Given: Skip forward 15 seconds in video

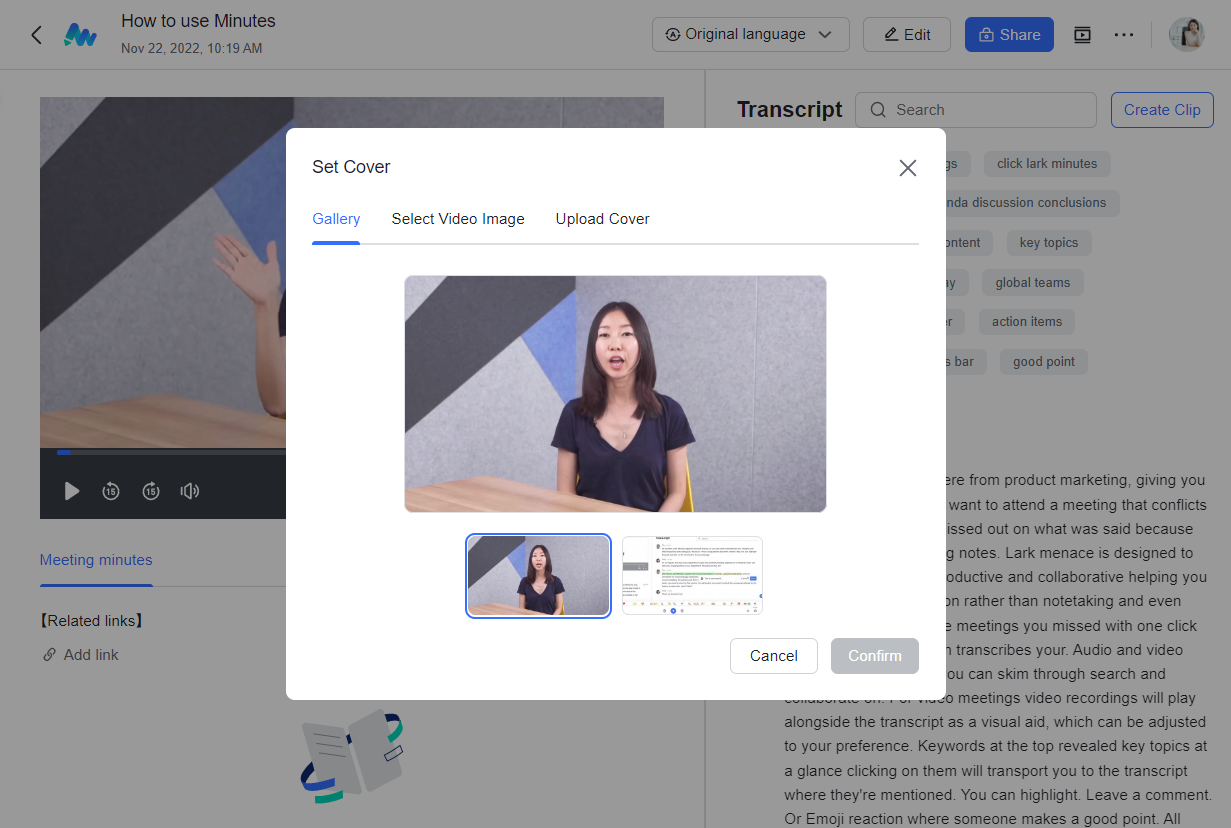Looking at the screenshot, I should click(150, 491).
